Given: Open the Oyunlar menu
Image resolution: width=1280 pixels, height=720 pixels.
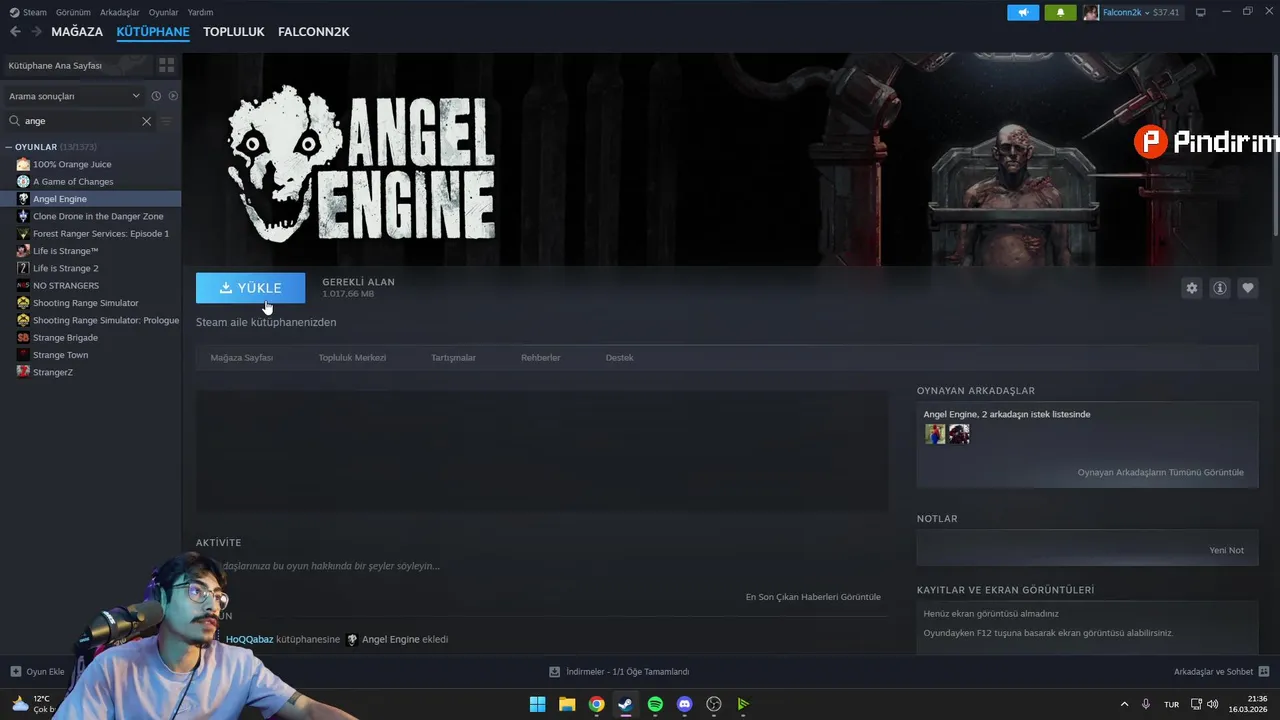Looking at the screenshot, I should click(x=163, y=12).
